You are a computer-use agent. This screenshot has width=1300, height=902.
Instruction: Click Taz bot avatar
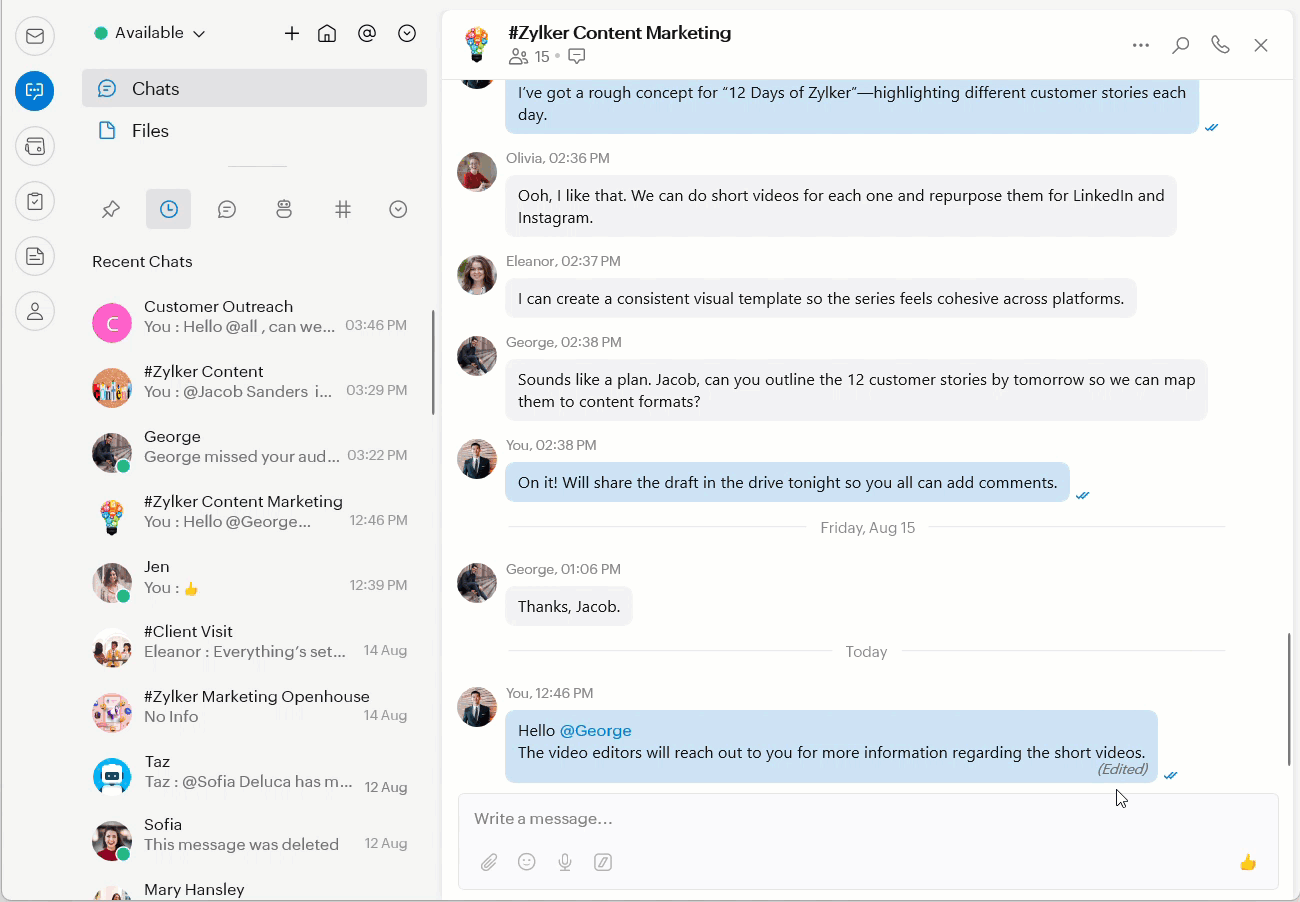point(112,777)
